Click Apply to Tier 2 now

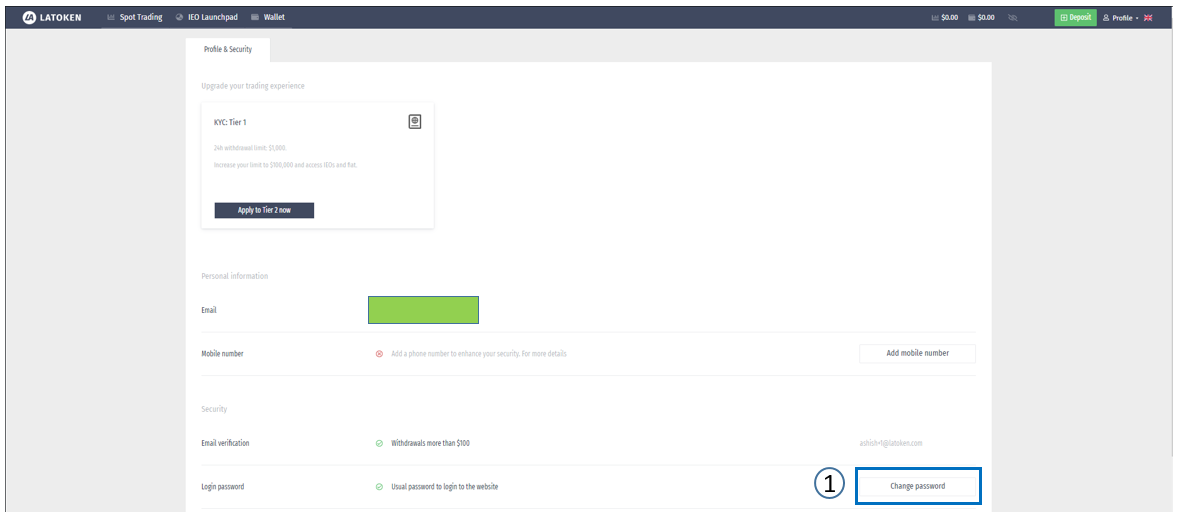click(x=264, y=210)
